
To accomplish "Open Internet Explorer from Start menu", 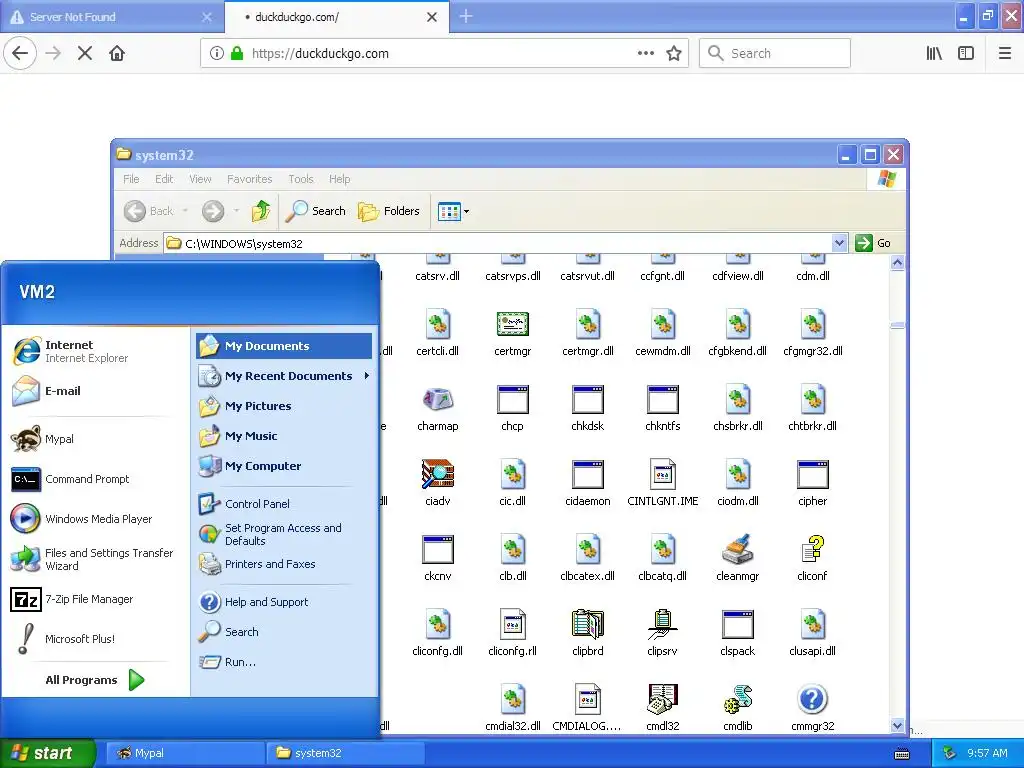I will pyautogui.click(x=71, y=351).
